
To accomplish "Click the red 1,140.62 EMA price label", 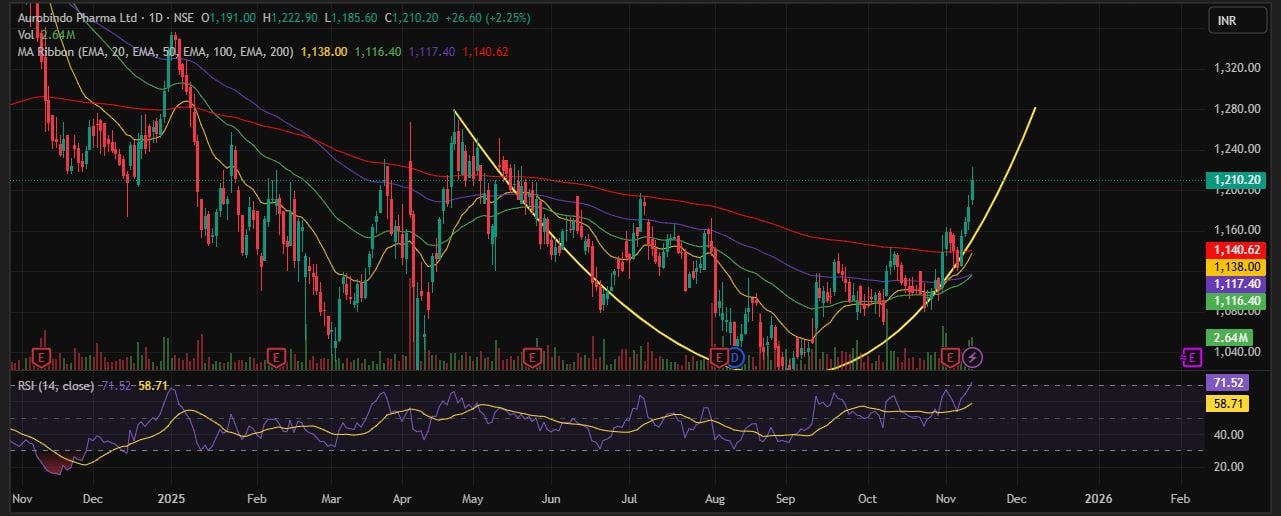I will coord(1237,250).
